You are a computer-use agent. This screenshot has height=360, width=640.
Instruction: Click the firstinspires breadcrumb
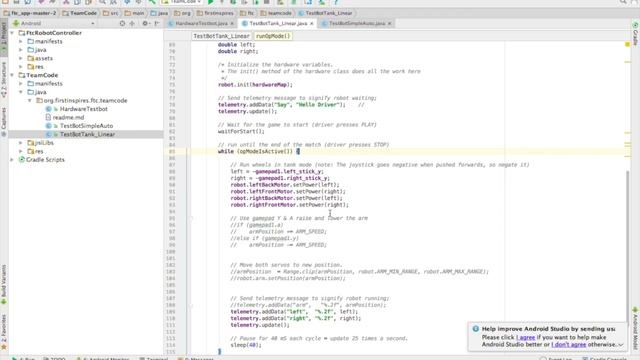(x=216, y=13)
